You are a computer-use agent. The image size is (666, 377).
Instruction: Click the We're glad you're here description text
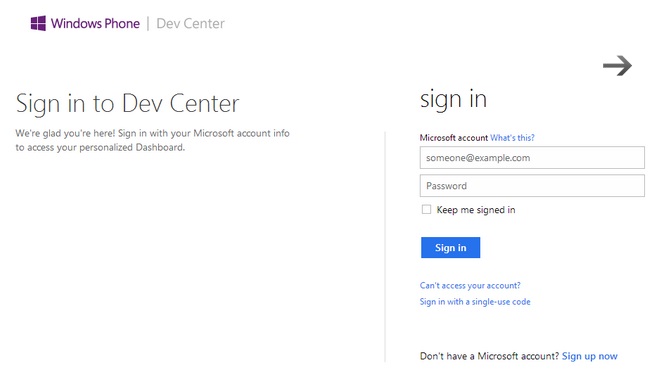(x=152, y=140)
